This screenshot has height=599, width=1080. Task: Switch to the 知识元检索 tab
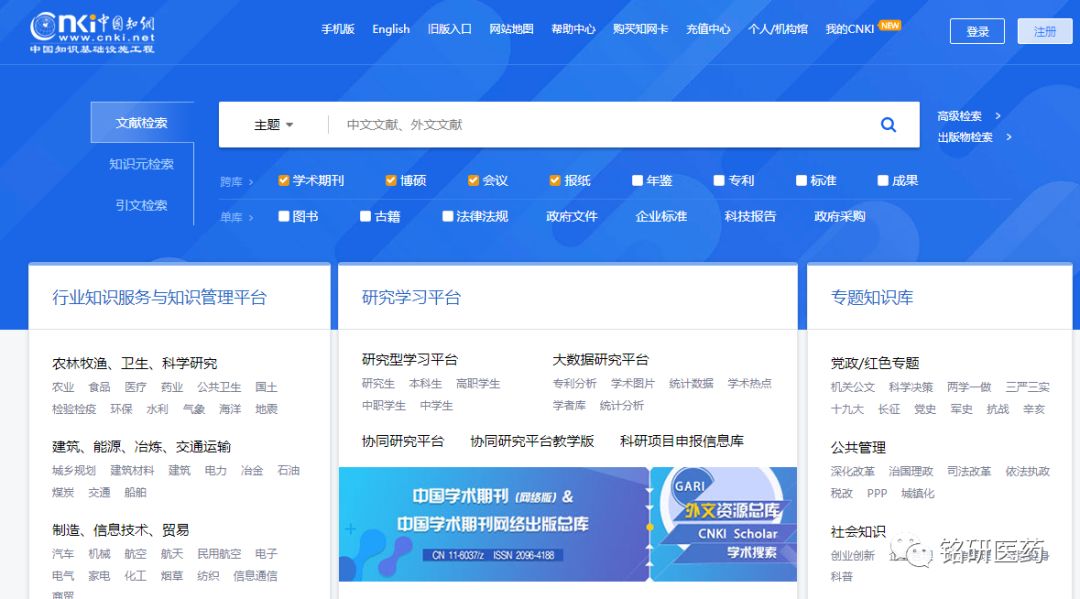pyautogui.click(x=141, y=164)
